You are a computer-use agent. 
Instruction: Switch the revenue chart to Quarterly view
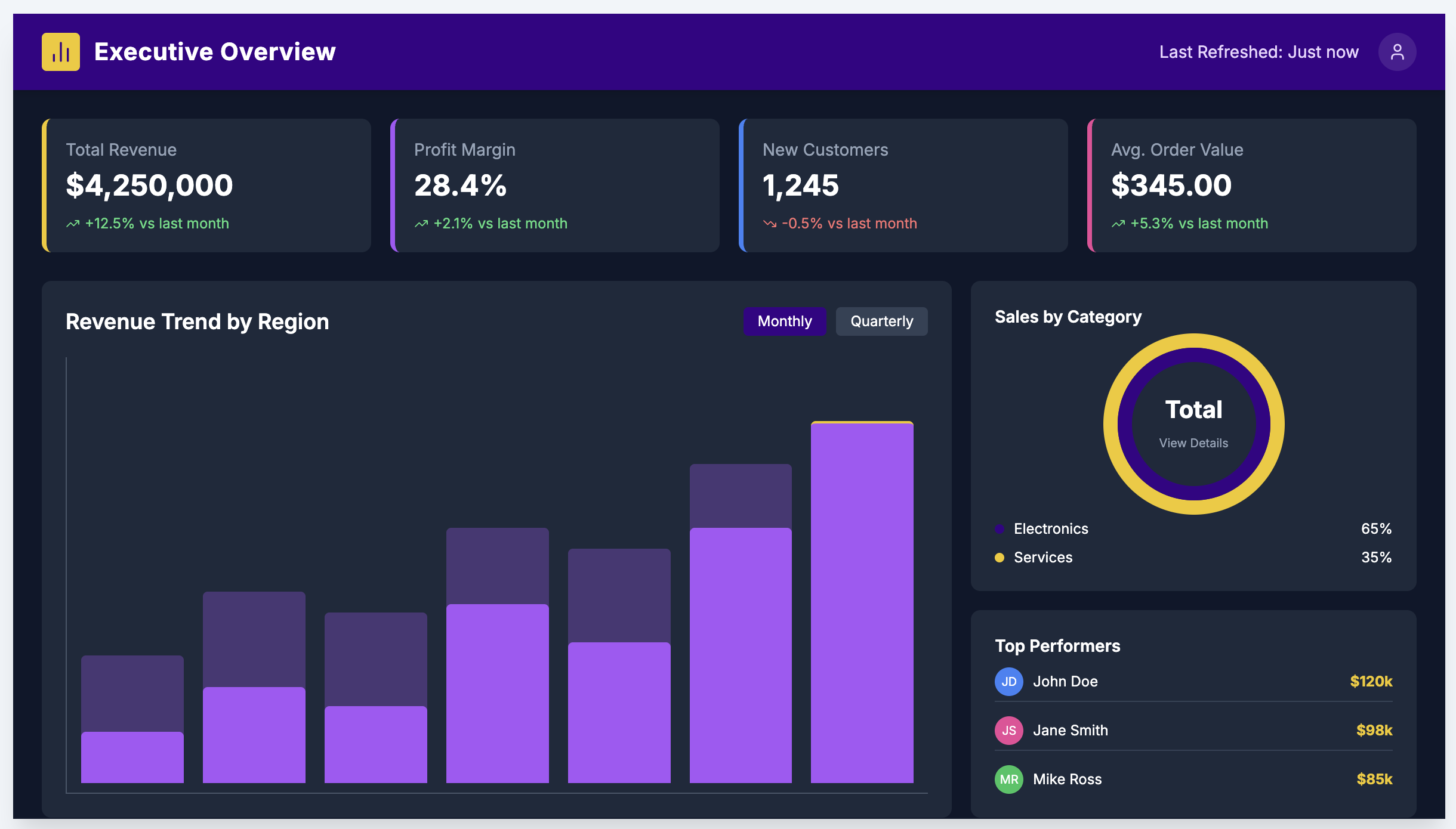point(882,321)
